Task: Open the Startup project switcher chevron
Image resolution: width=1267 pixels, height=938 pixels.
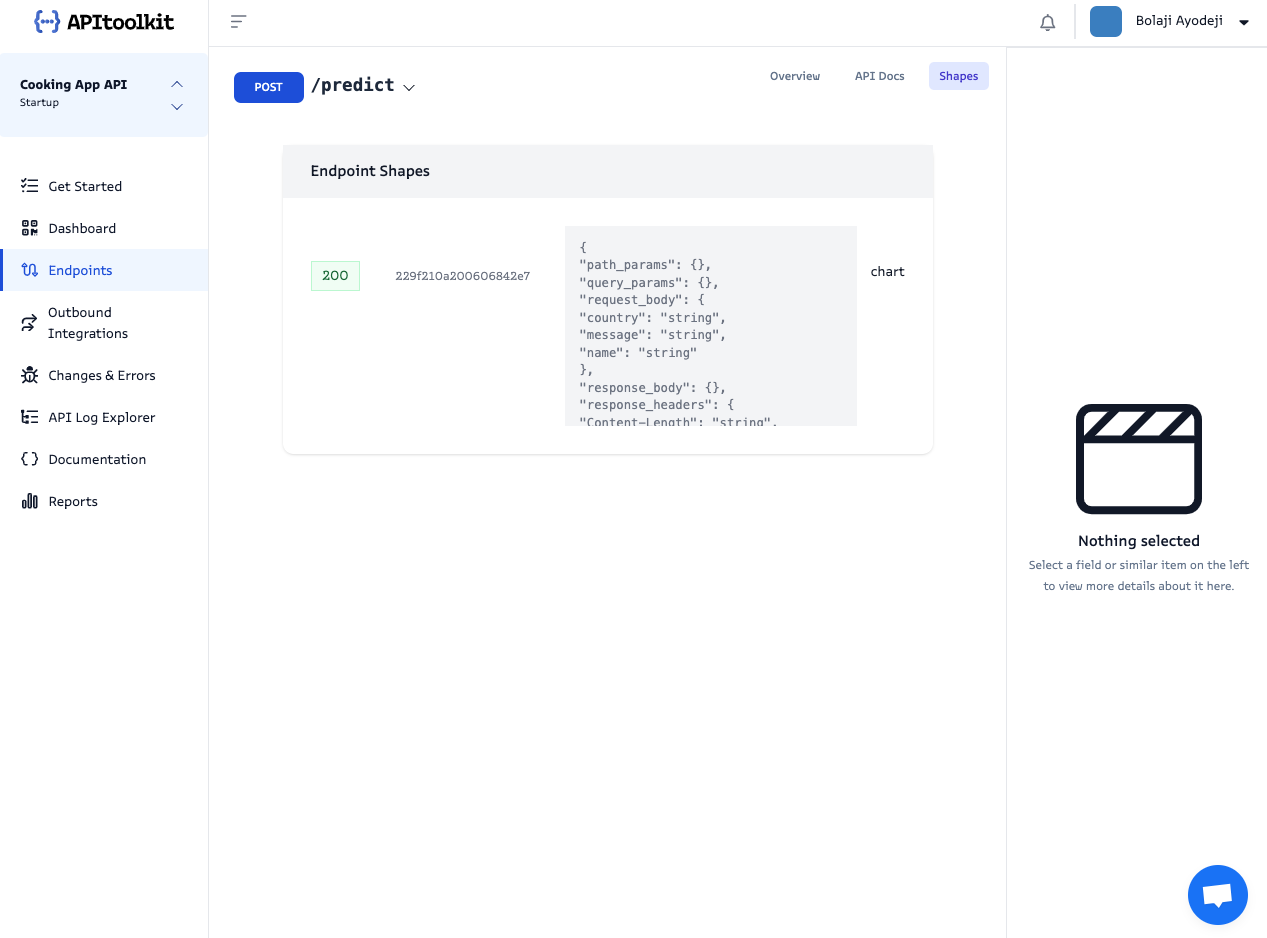Action: coord(176,107)
